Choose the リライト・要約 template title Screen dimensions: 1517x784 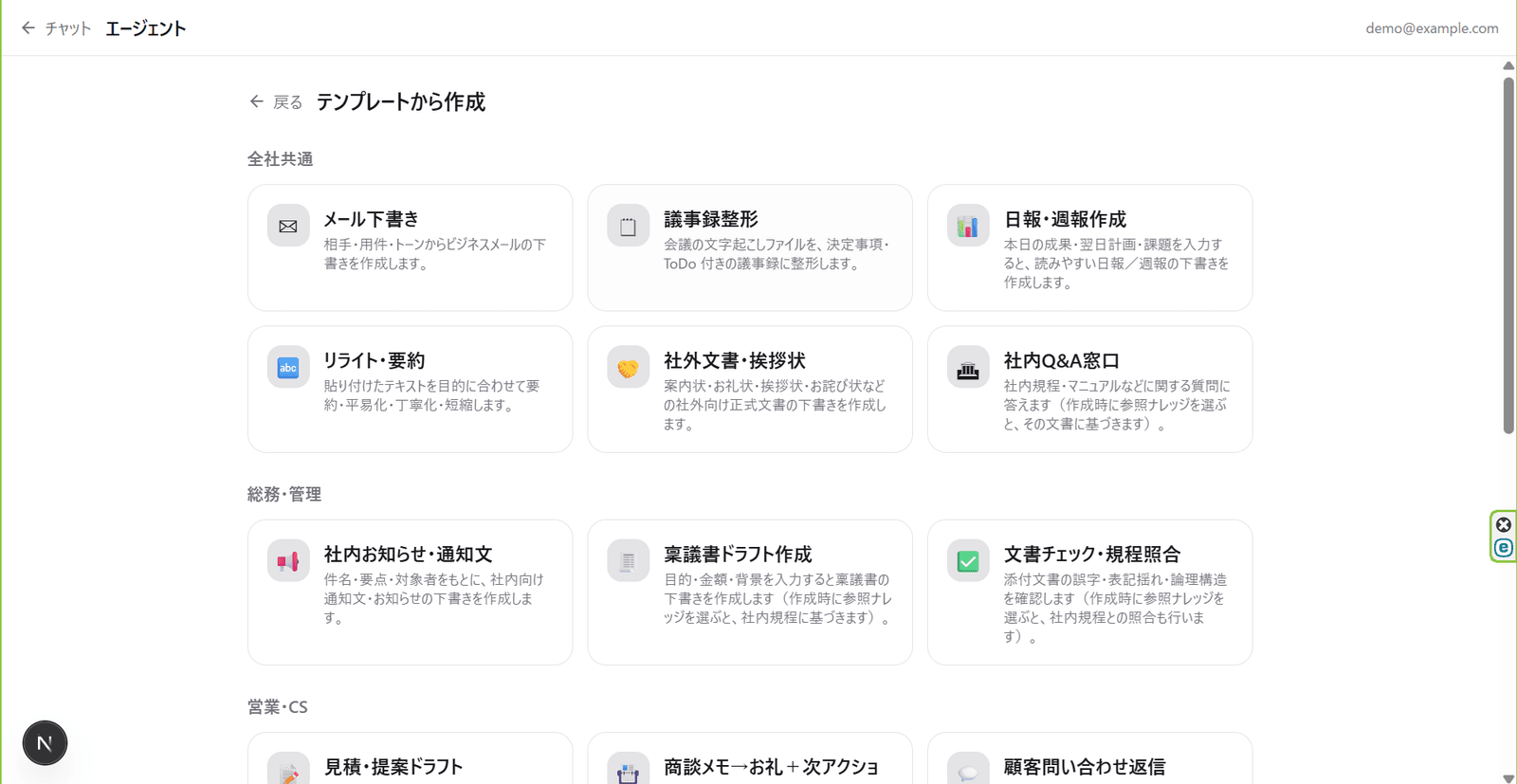click(x=375, y=360)
